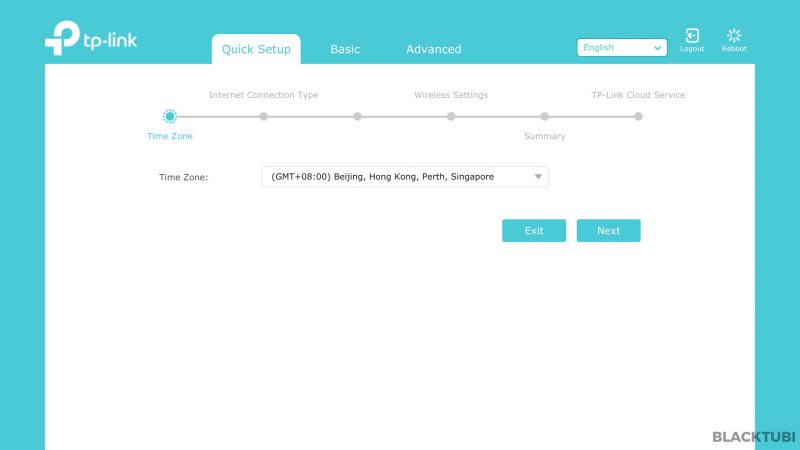
Task: Click the unlabeled step dot after Internet Connection Type
Action: click(357, 116)
